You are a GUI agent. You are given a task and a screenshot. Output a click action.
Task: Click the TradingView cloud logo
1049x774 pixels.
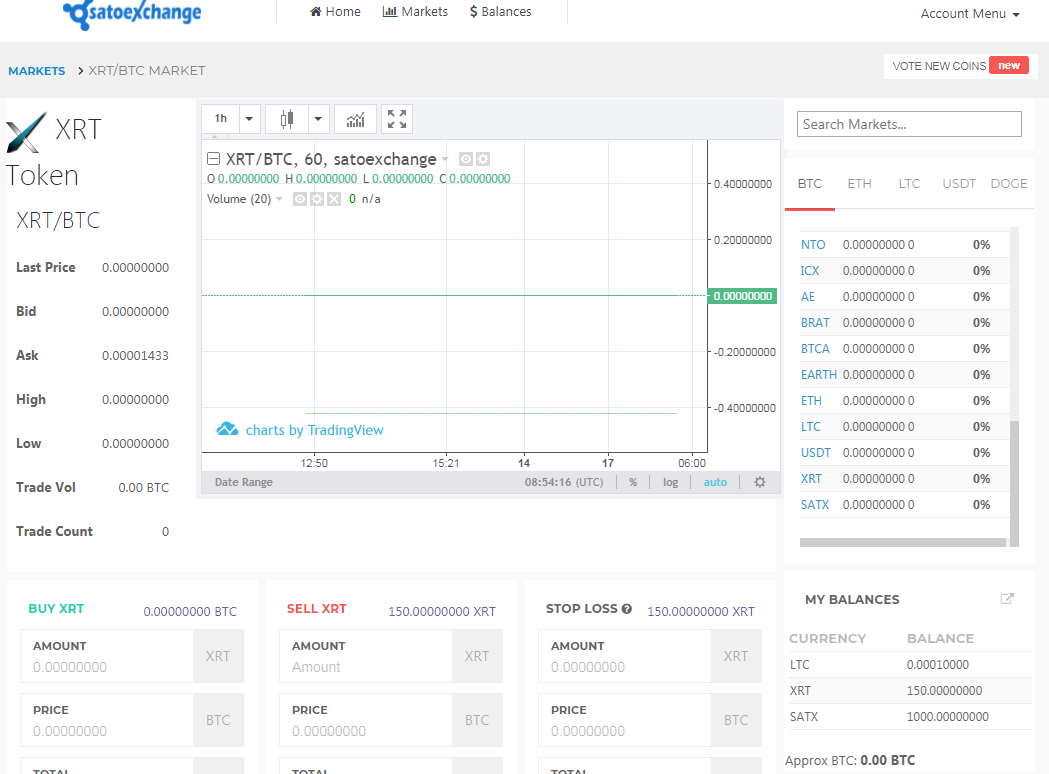point(227,429)
